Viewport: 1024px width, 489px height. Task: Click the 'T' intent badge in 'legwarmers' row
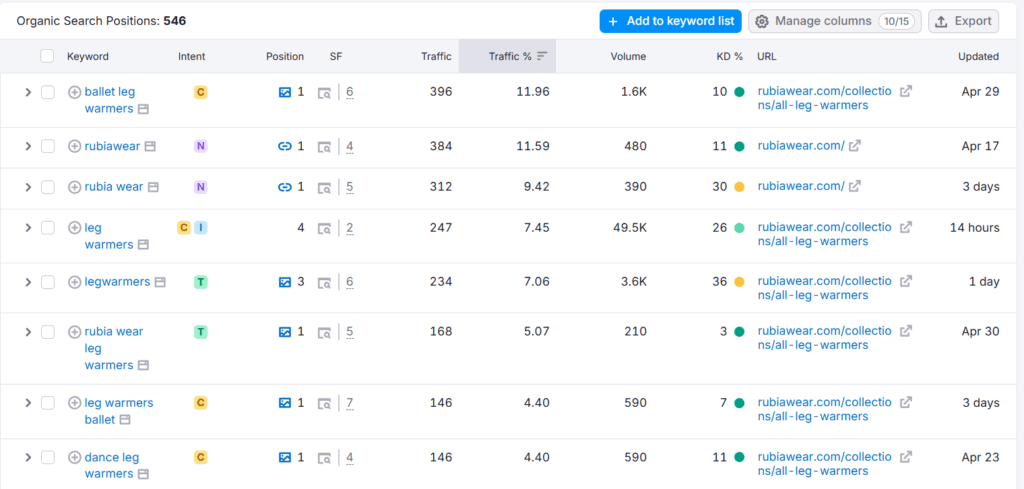coord(200,282)
